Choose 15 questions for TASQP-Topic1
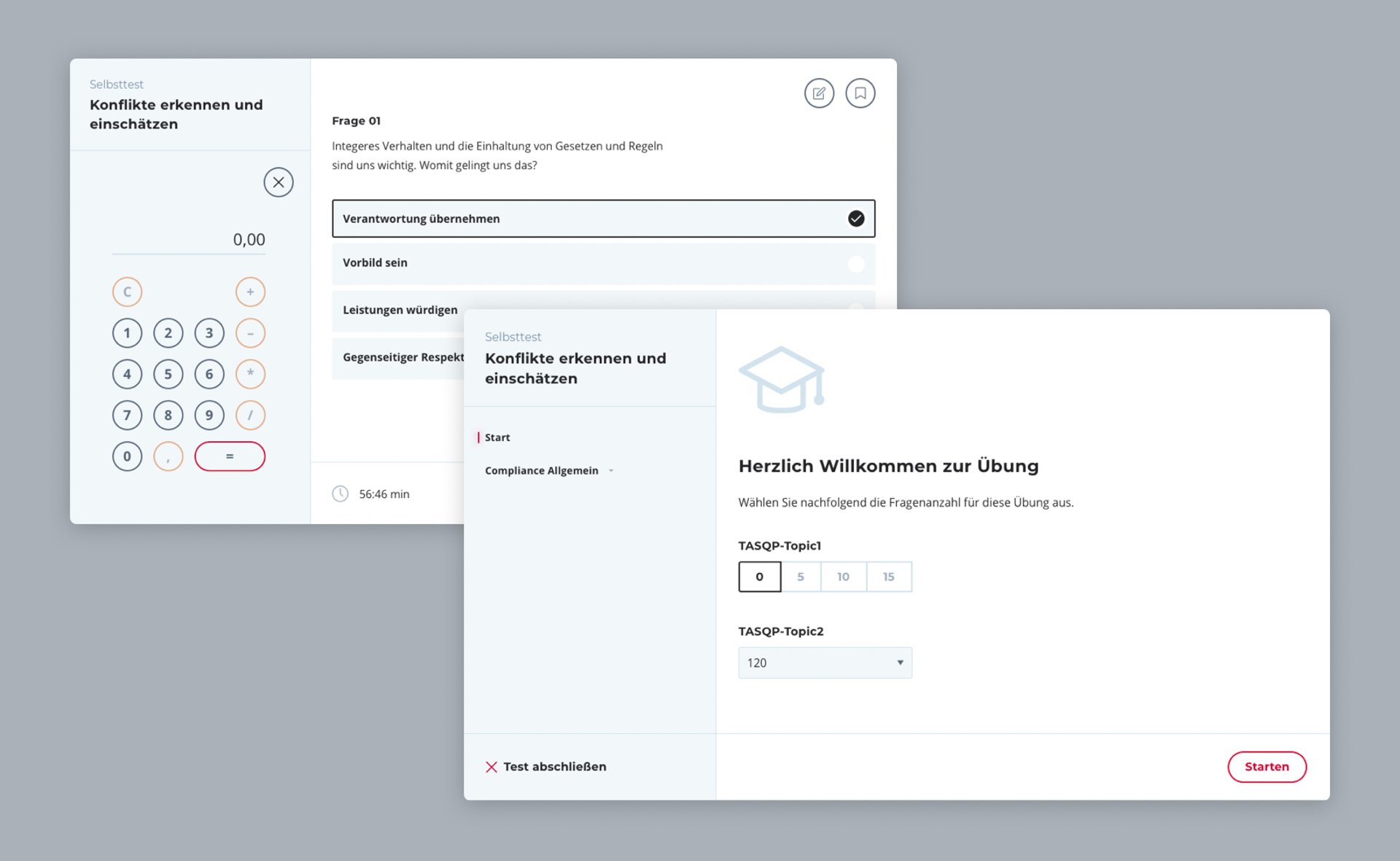This screenshot has height=861, width=1400. point(888,577)
